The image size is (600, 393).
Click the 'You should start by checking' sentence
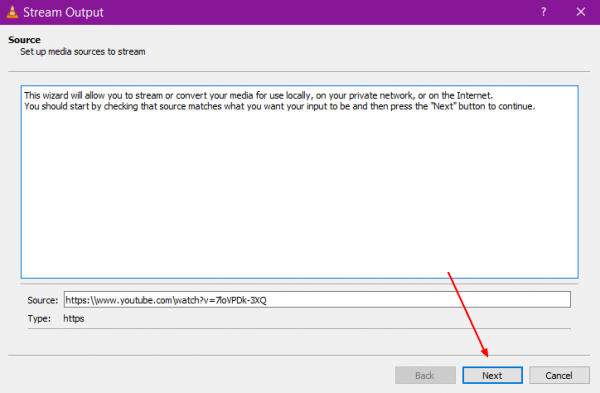click(280, 106)
